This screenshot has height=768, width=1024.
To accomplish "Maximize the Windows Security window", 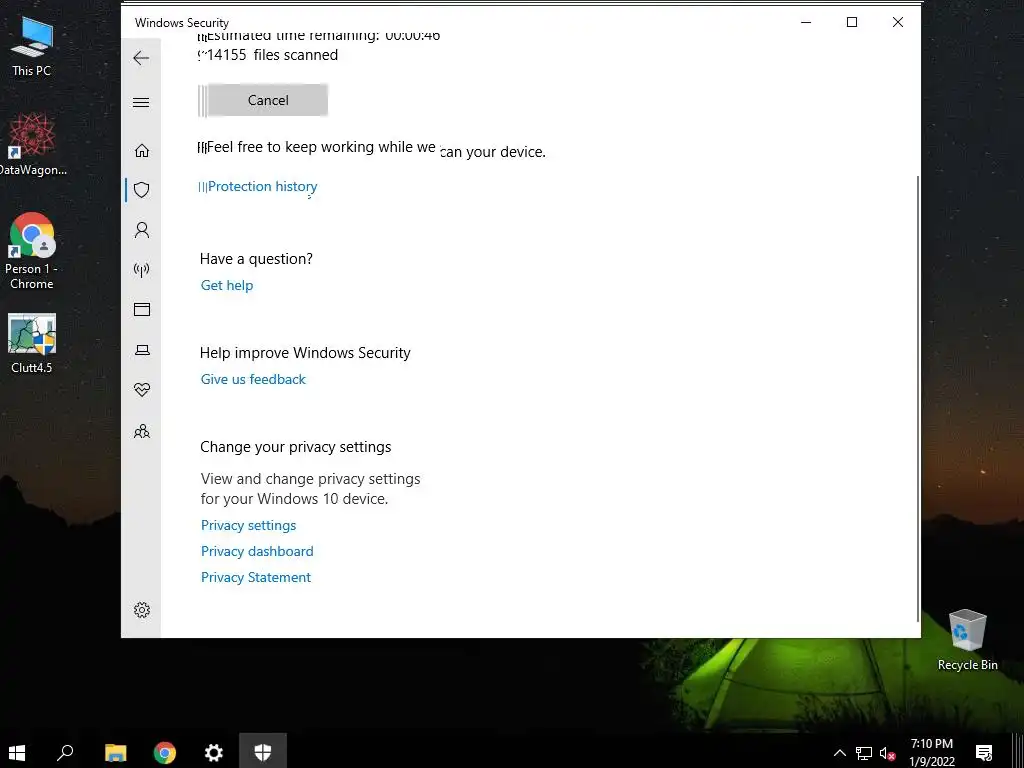I will click(x=852, y=22).
